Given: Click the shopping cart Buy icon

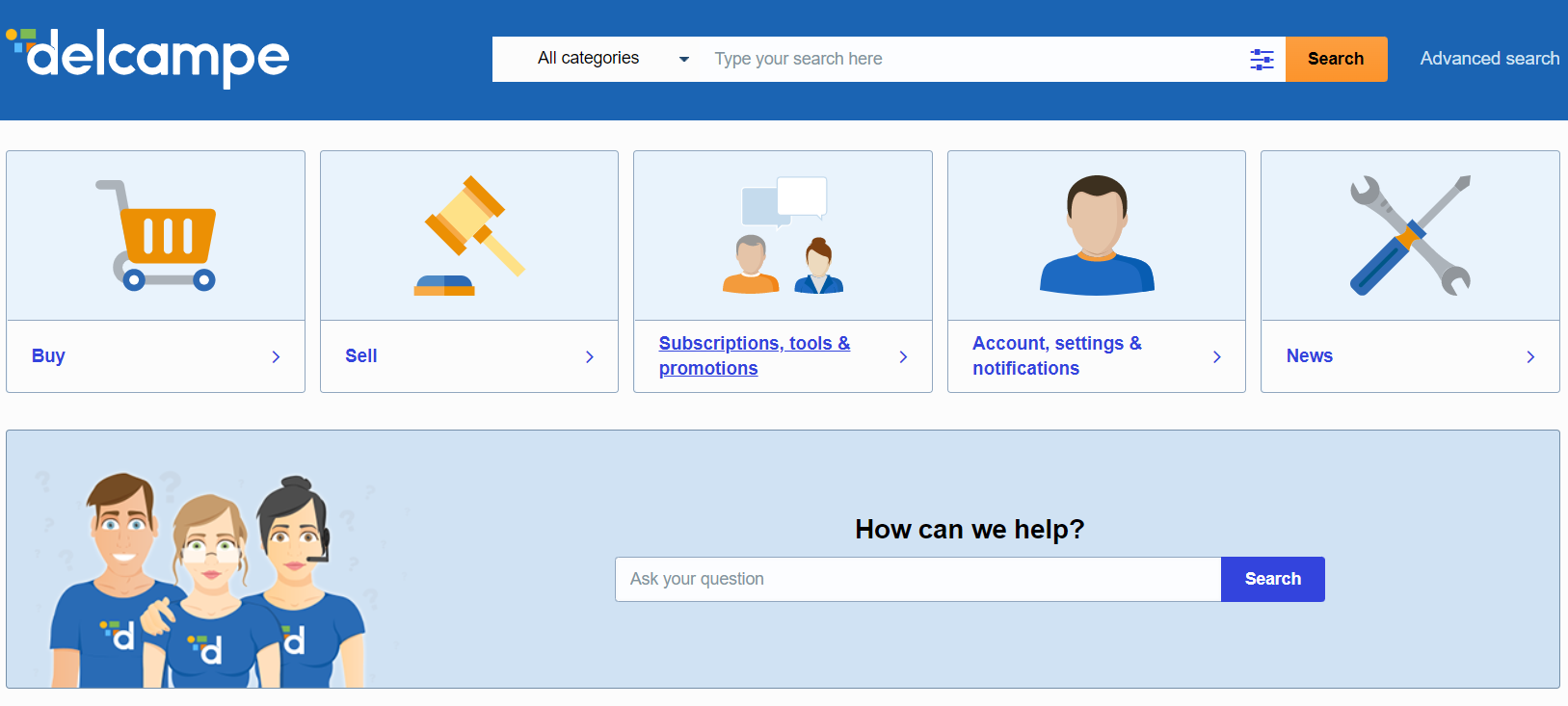Looking at the screenshot, I should coord(156,235).
